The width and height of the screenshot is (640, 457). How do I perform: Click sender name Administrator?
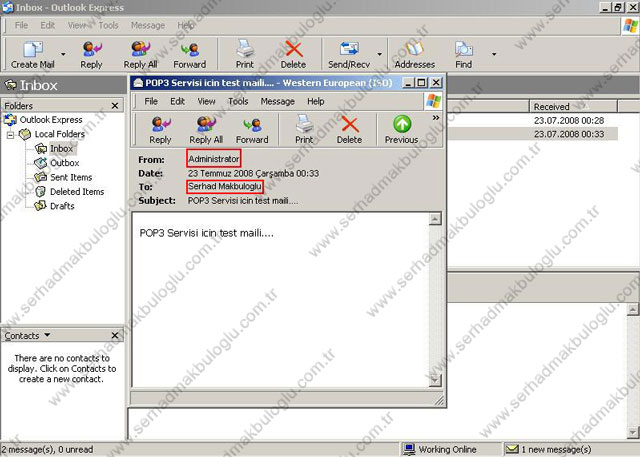point(213,159)
